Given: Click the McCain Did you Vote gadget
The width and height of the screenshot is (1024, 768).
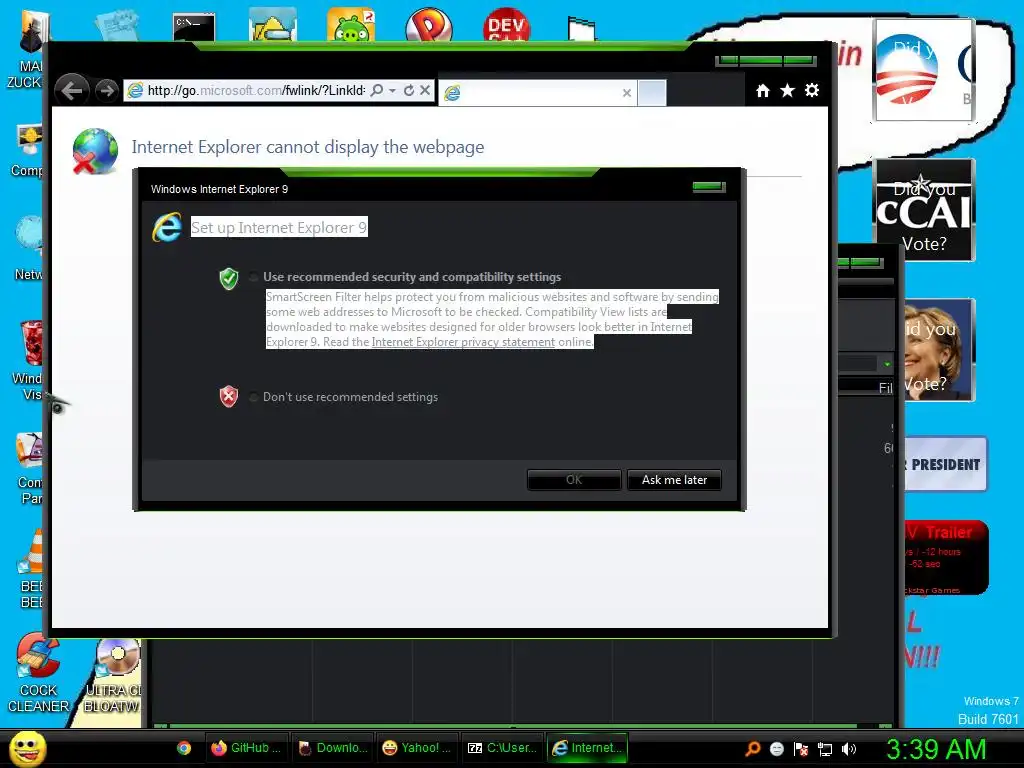Looking at the screenshot, I should click(923, 211).
